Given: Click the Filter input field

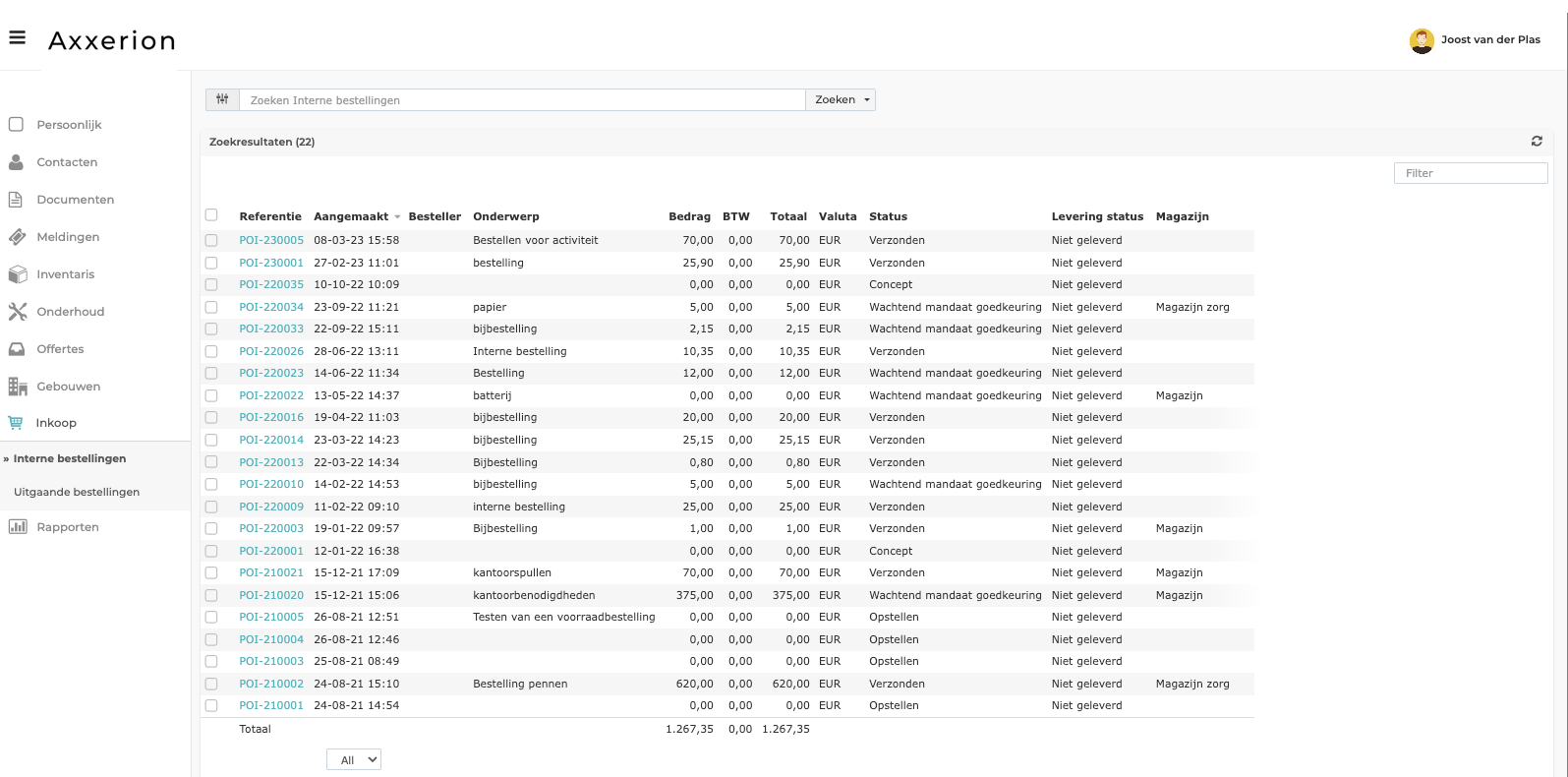Looking at the screenshot, I should coord(1471,173).
